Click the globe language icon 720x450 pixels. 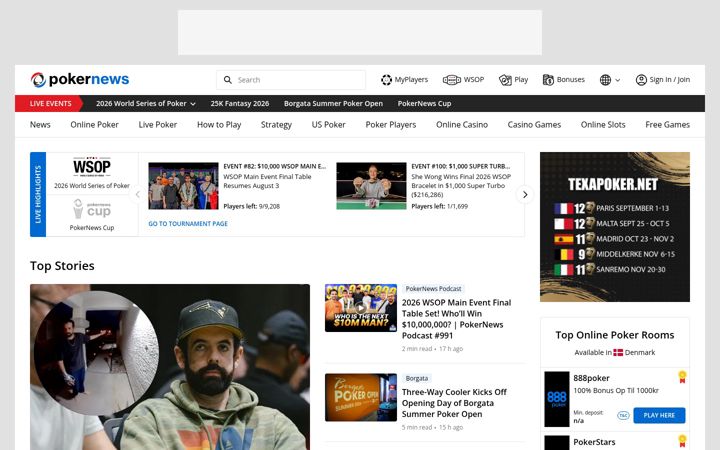click(x=605, y=80)
